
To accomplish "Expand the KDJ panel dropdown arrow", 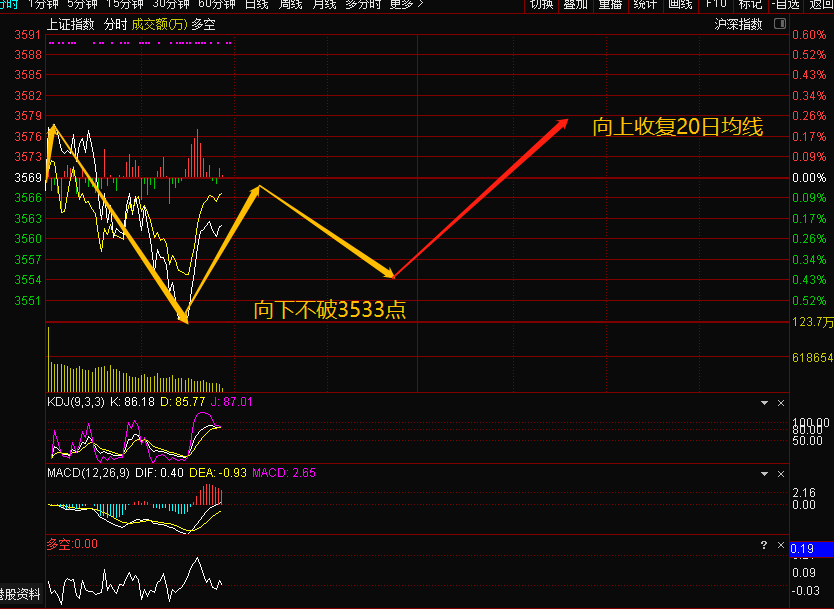I will (x=764, y=403).
